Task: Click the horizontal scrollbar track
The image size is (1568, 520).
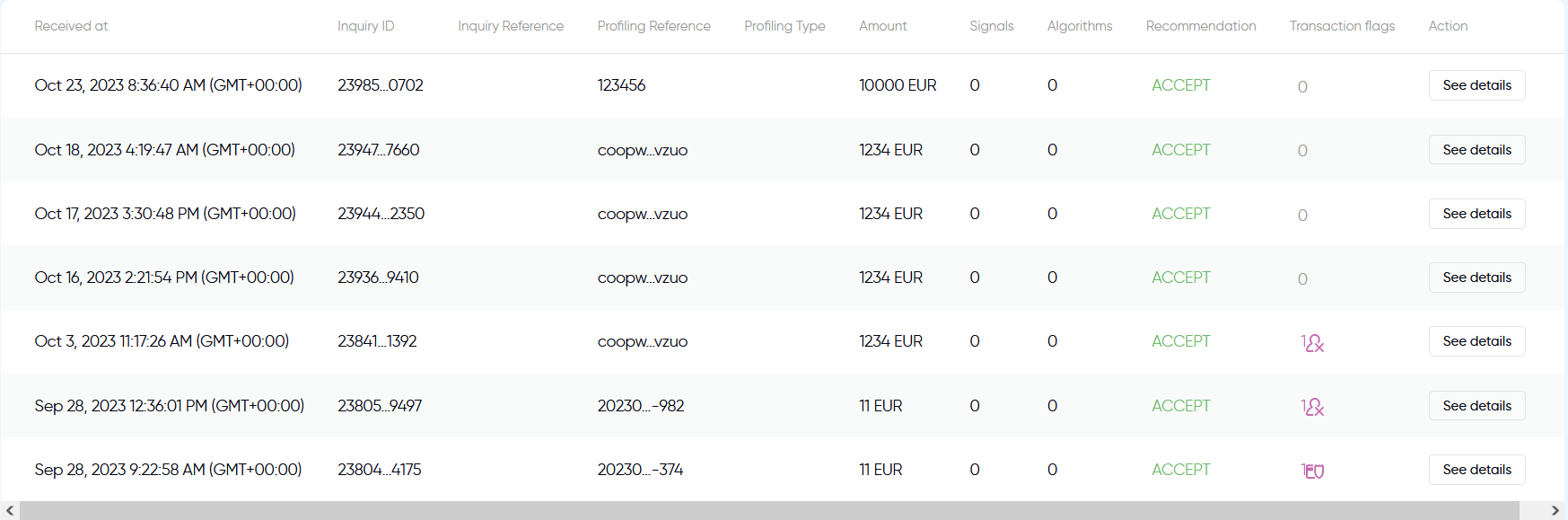Action: point(769,510)
